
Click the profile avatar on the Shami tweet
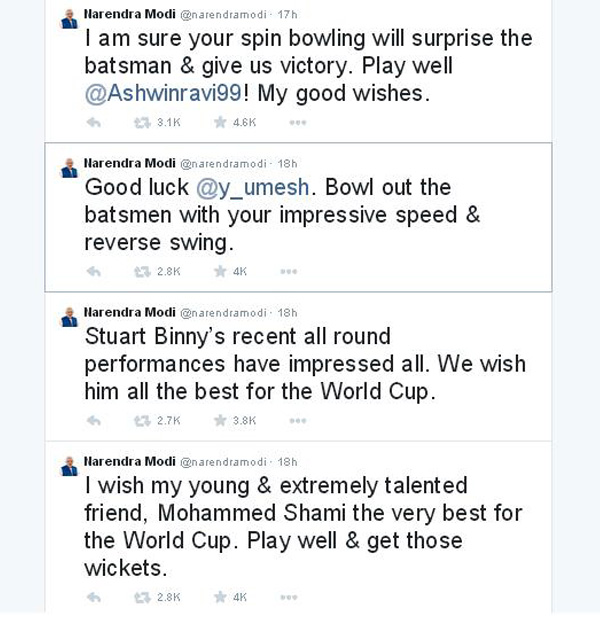click(68, 465)
